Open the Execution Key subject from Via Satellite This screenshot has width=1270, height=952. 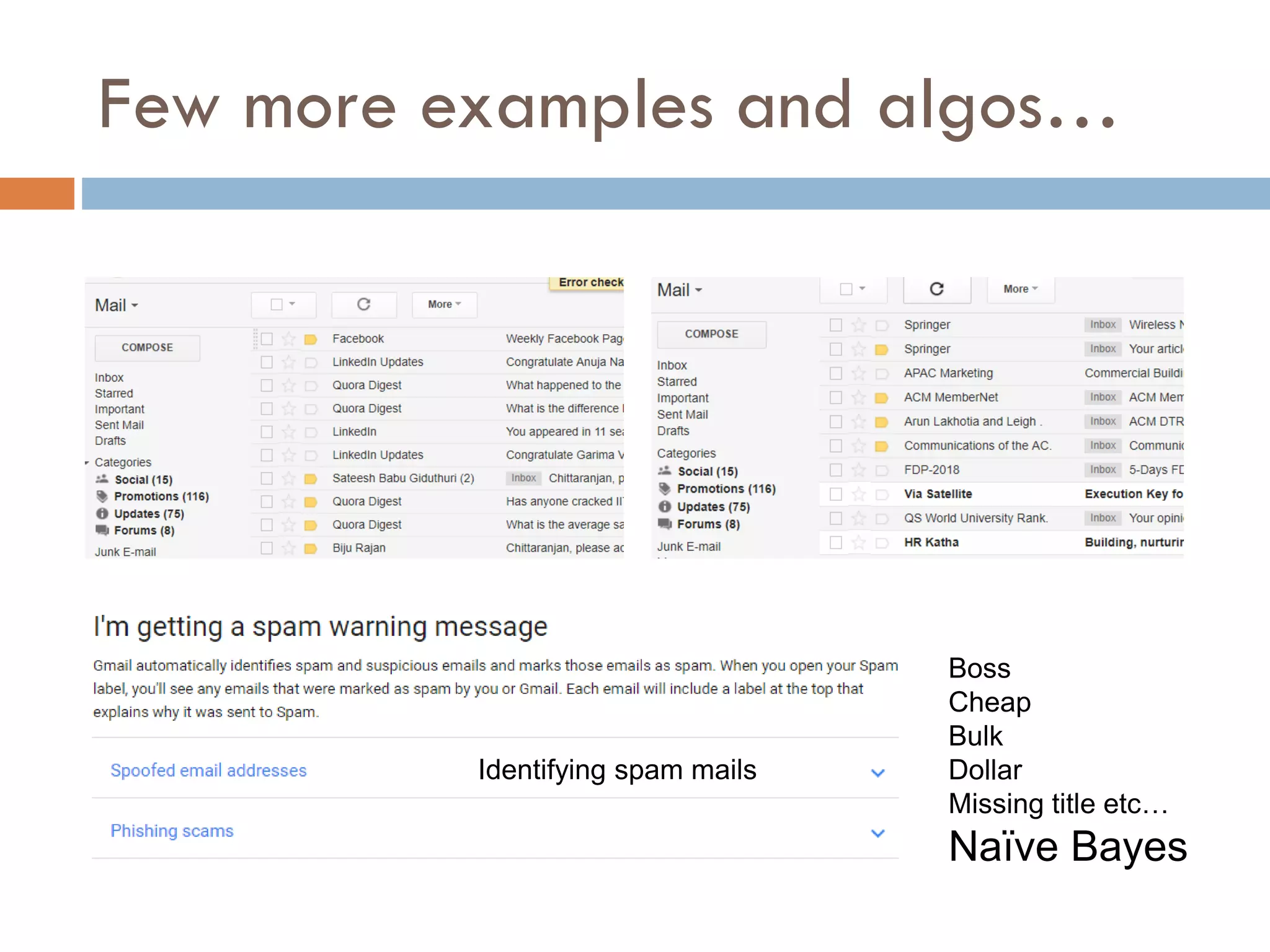click(x=1134, y=494)
